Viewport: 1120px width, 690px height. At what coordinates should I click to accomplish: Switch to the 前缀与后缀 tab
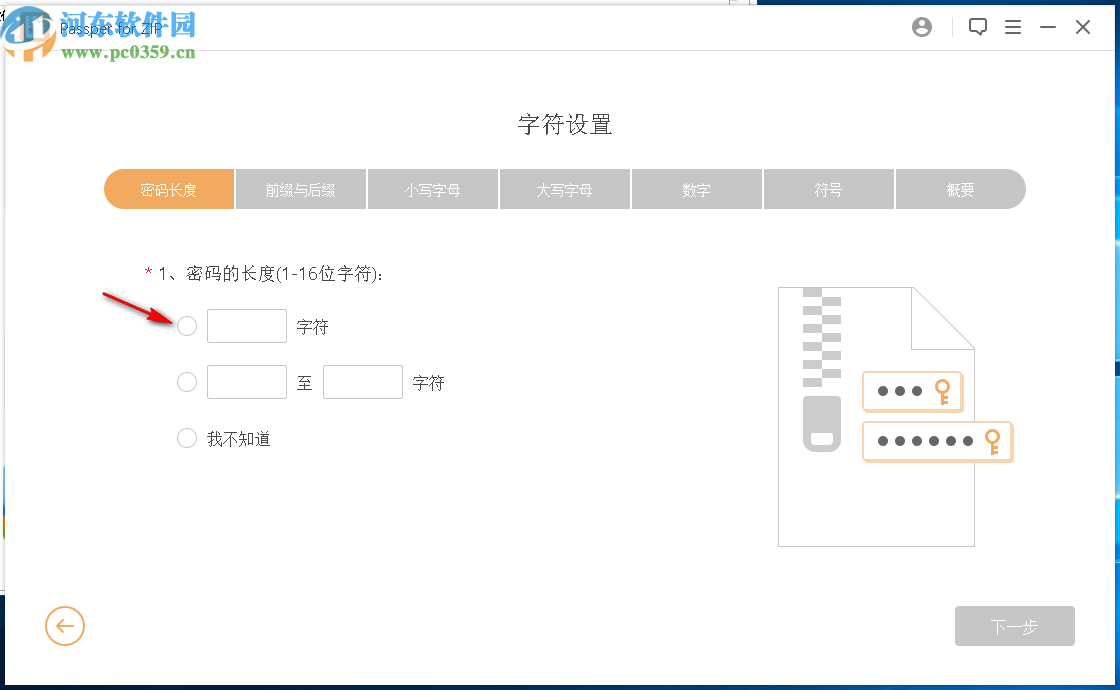pyautogui.click(x=300, y=189)
